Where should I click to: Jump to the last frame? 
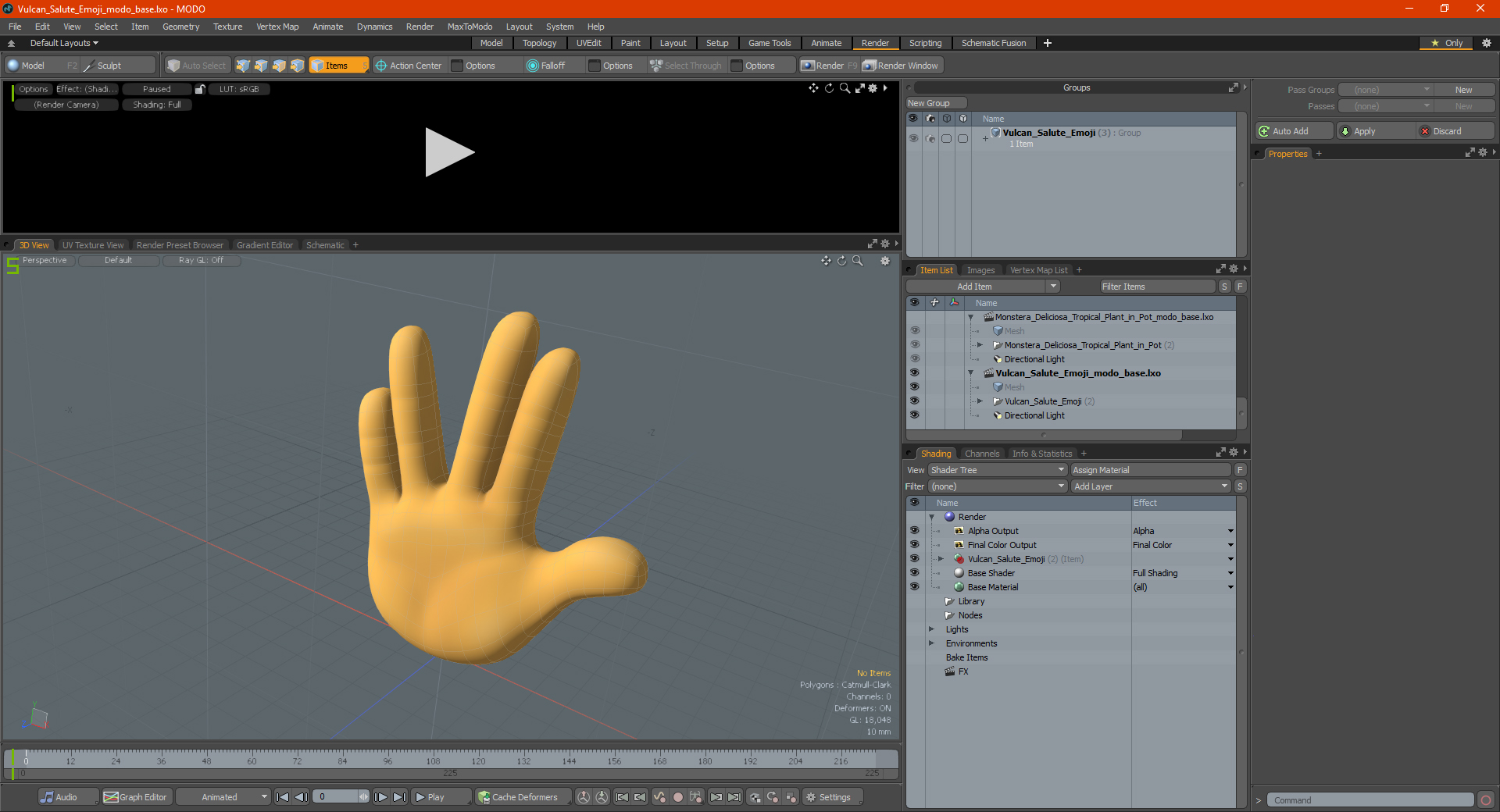[399, 797]
